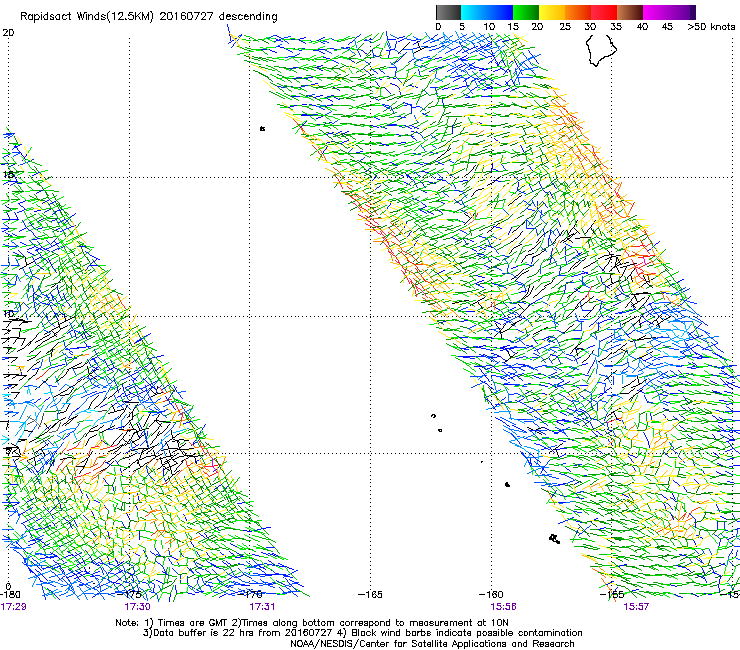Image resolution: width=740 pixels, height=650 pixels.
Task: Click the '30' label under the color bar
Action: [x=590, y=27]
